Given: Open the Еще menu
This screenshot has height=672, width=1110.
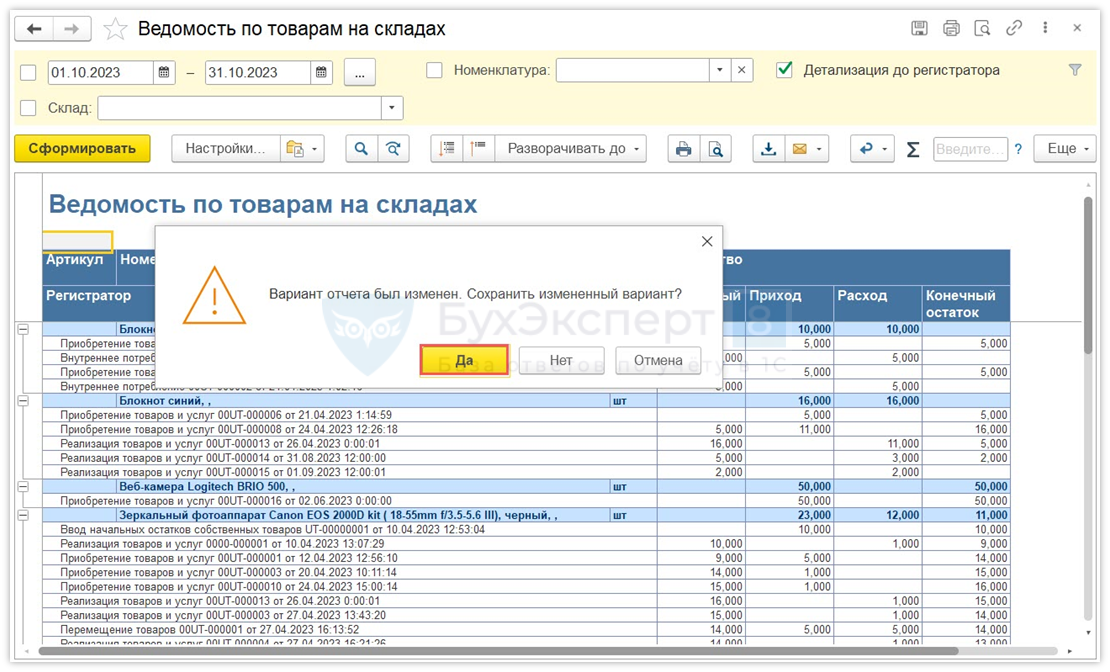Looking at the screenshot, I should 1065,149.
